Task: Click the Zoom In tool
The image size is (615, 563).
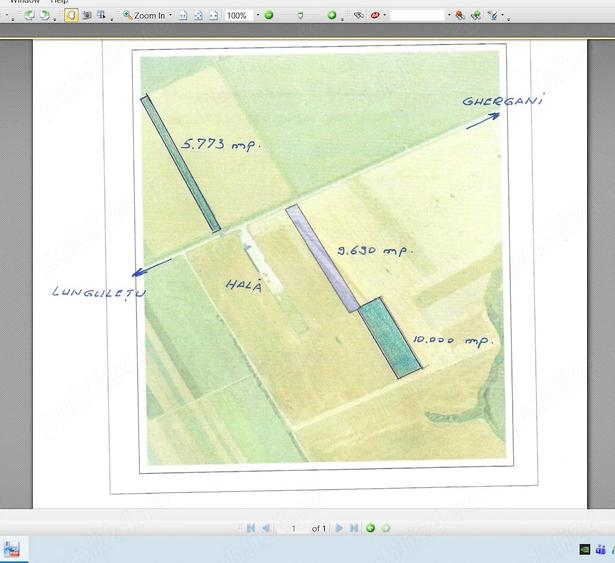Action: tap(144, 16)
